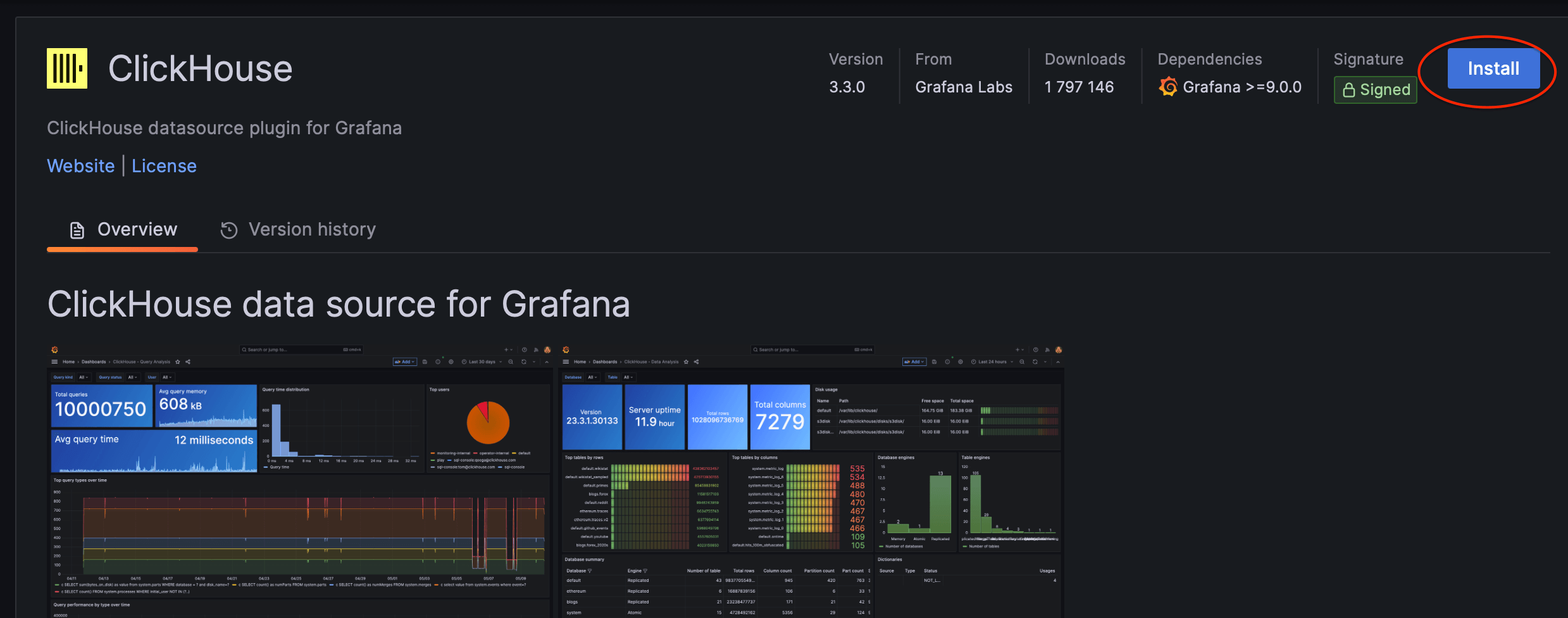
Task: Switch to the Overview tab
Action: pyautogui.click(x=123, y=229)
